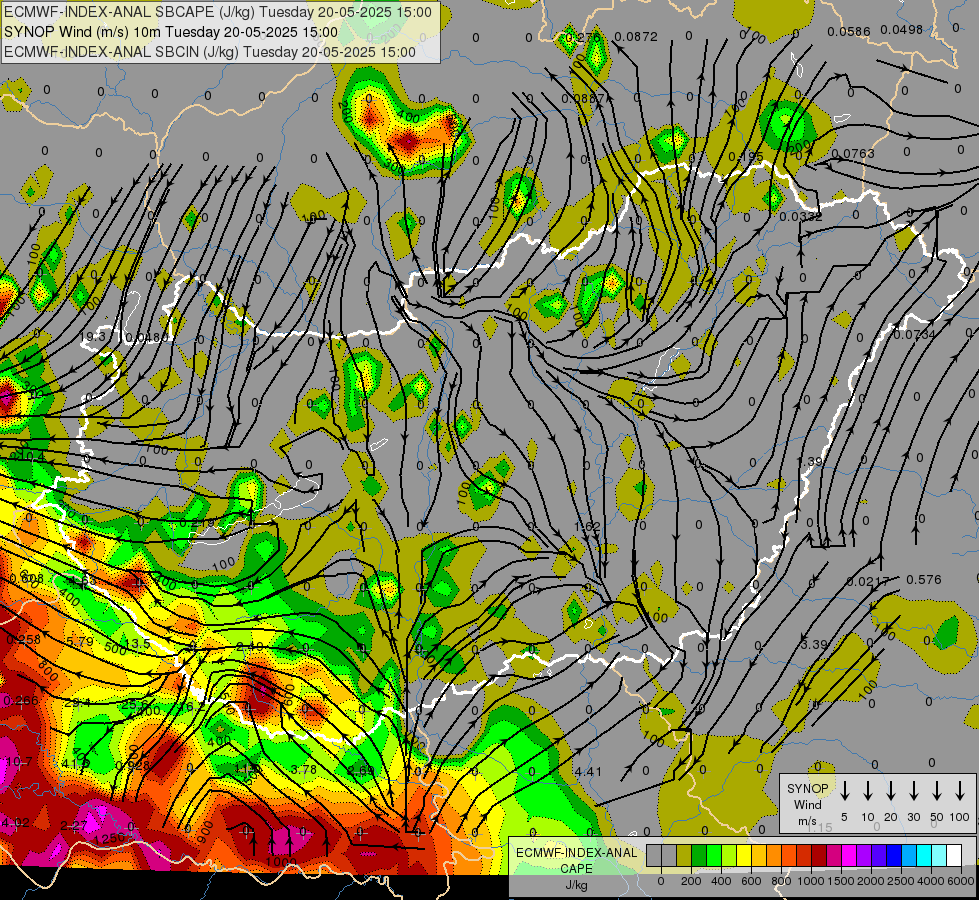Image resolution: width=979 pixels, height=900 pixels.
Task: Click the 2000 tick label in CAPE legend
Action: 871,881
